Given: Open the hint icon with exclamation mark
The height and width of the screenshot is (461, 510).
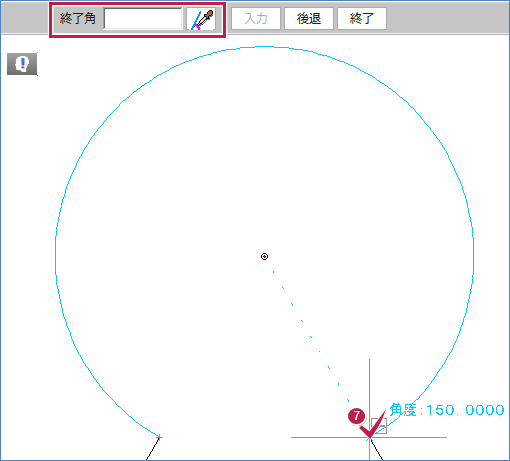Looking at the screenshot, I should (x=22, y=63).
